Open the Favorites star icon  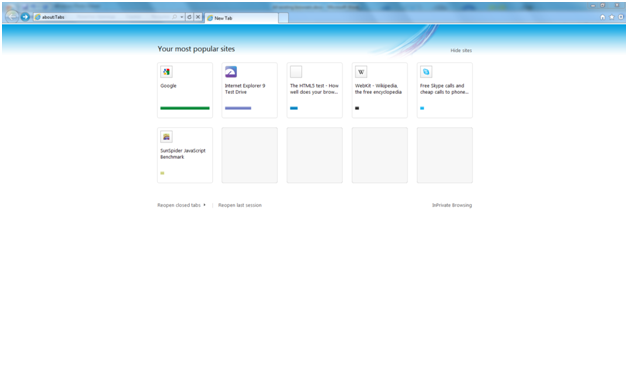612,17
